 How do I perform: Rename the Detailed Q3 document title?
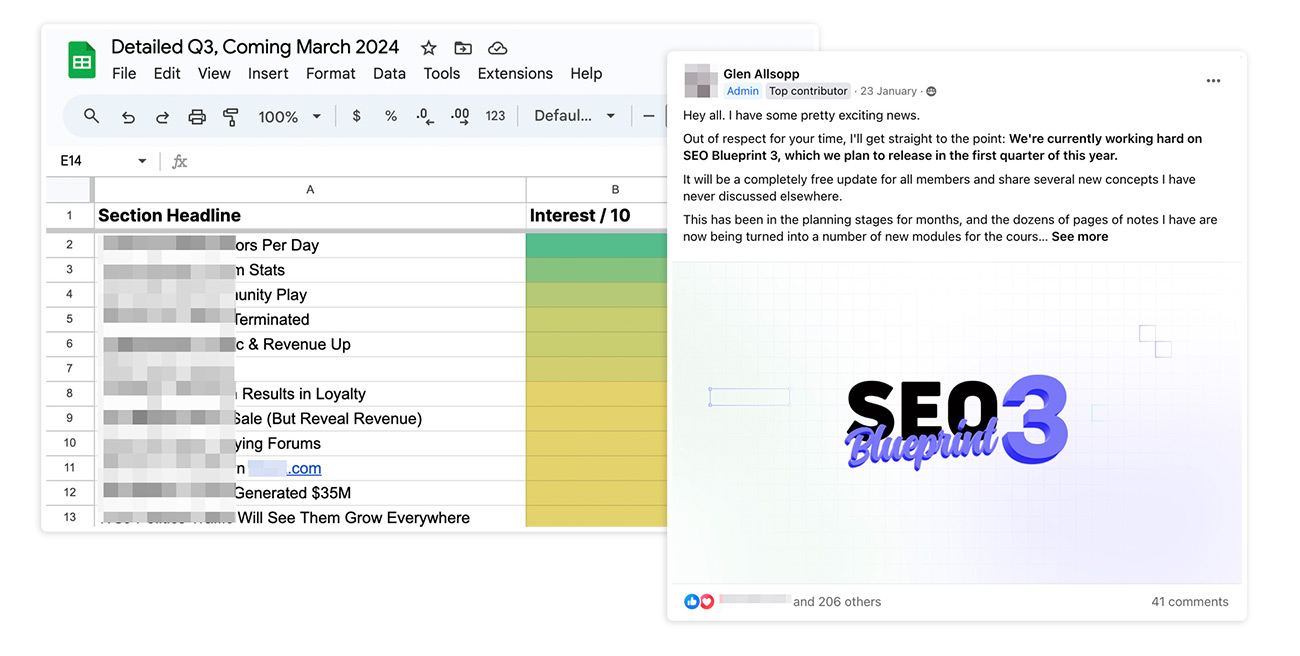(255, 47)
